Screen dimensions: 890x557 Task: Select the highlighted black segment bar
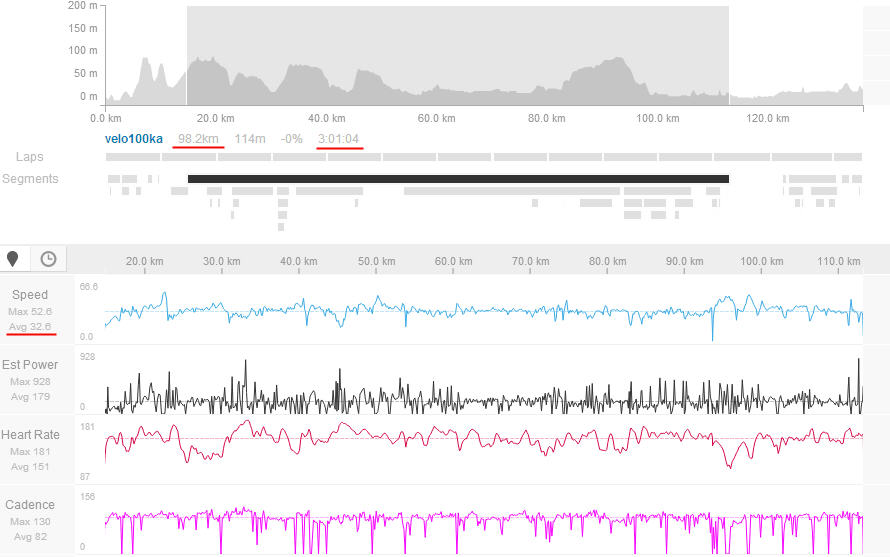pos(458,179)
